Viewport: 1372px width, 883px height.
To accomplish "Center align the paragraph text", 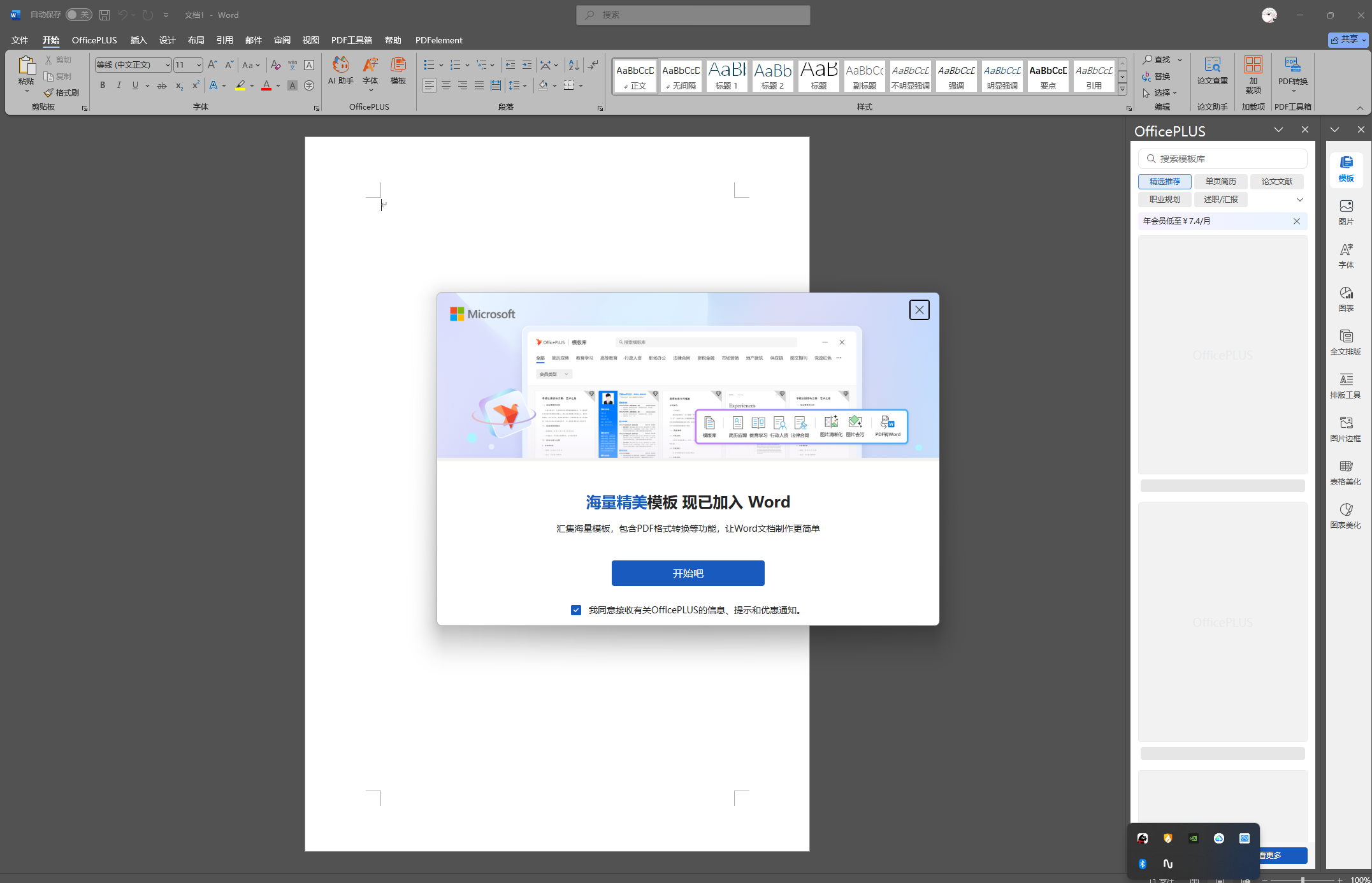I will [446, 85].
